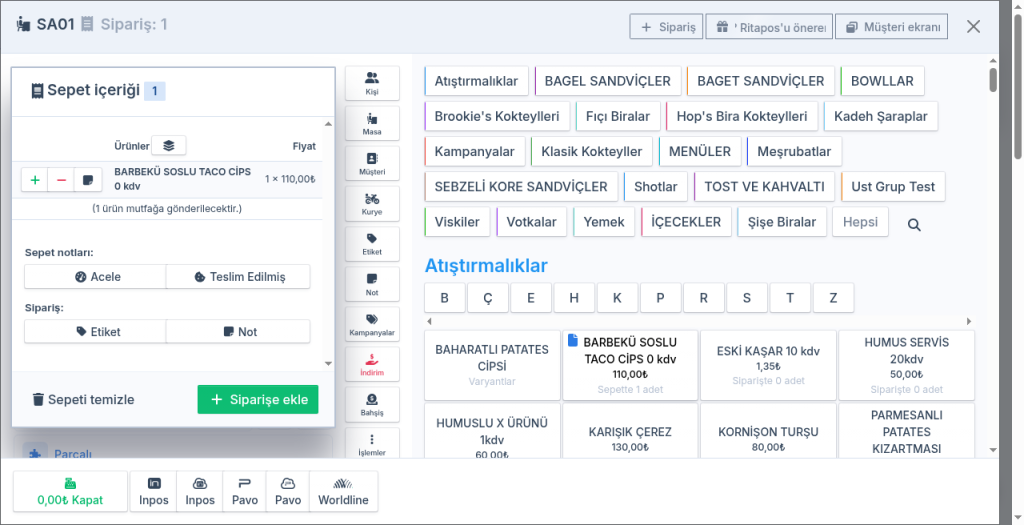Select the Atıştırmalıklar category

[x=476, y=81]
